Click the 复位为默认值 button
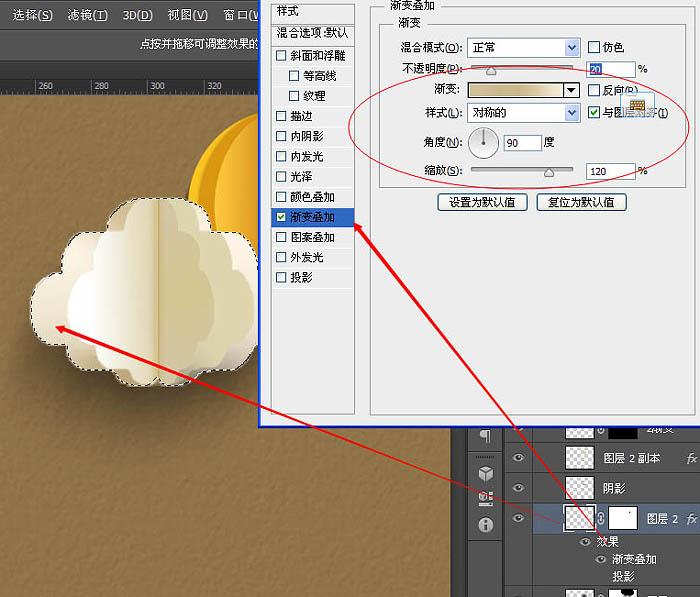This screenshot has height=597, width=700. [581, 202]
